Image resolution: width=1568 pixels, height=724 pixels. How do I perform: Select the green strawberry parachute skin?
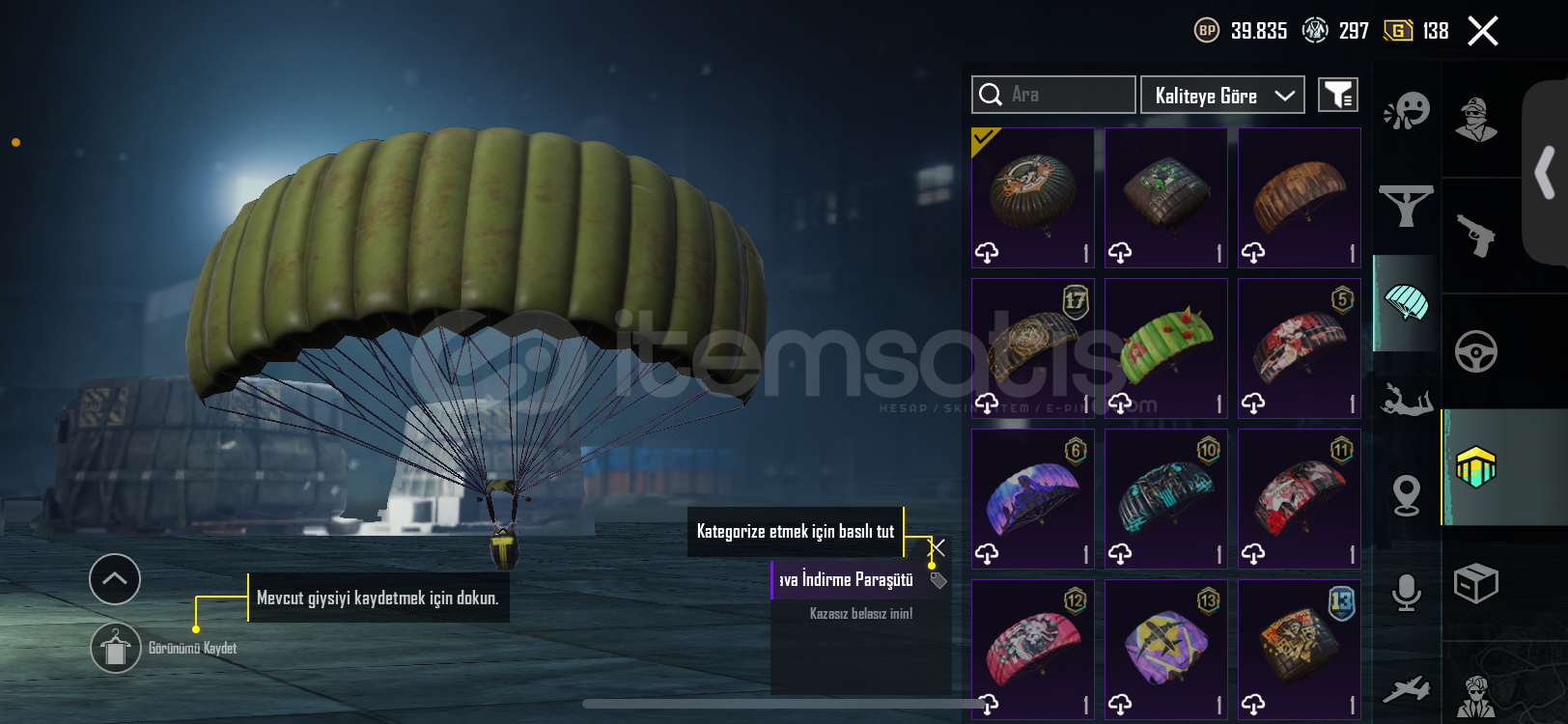pyautogui.click(x=1166, y=348)
